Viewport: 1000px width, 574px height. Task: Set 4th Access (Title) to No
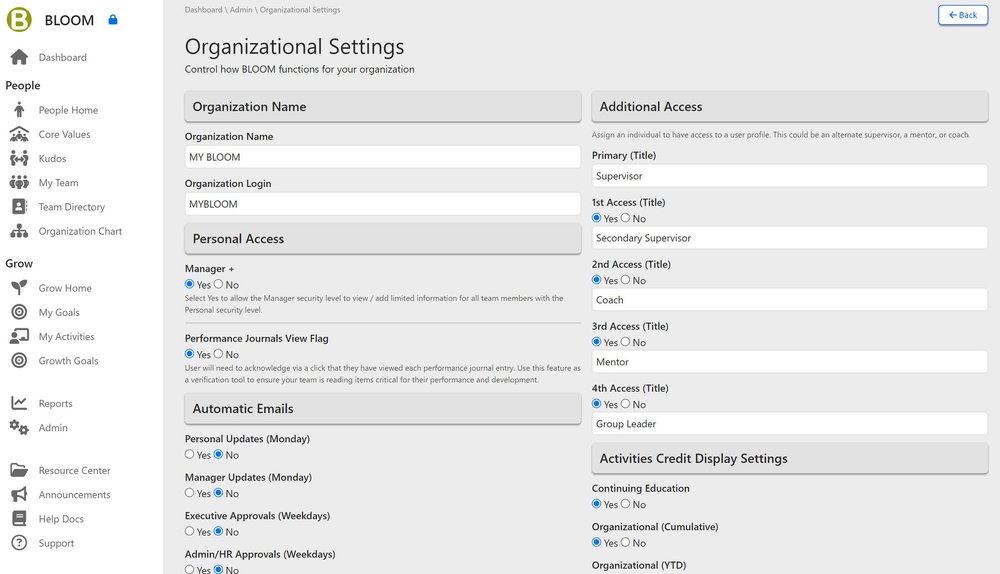click(626, 404)
